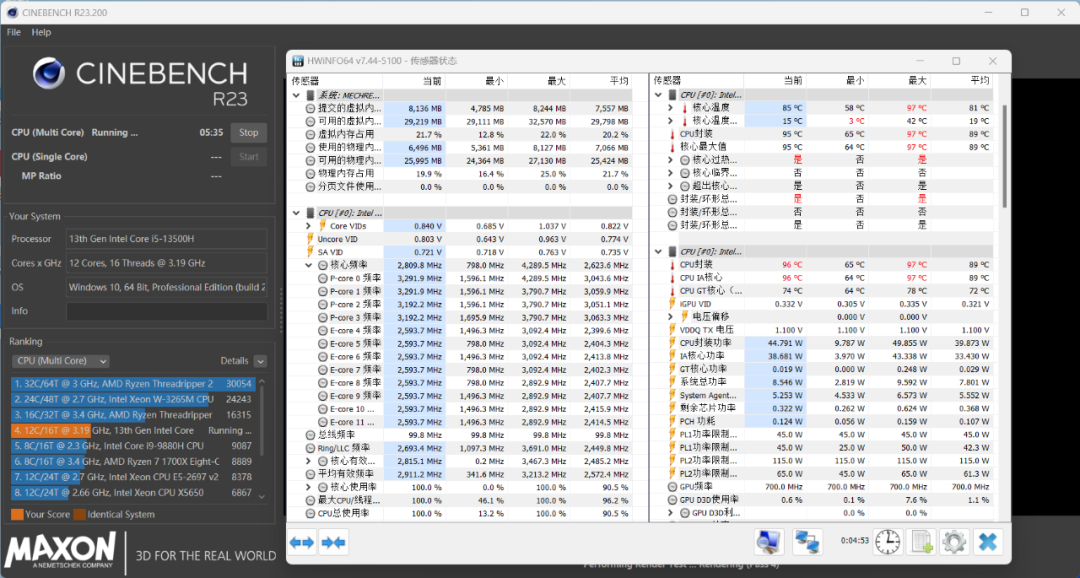The image size is (1080, 578).
Task: Expand the 核心使用率 row
Action: click(309, 487)
